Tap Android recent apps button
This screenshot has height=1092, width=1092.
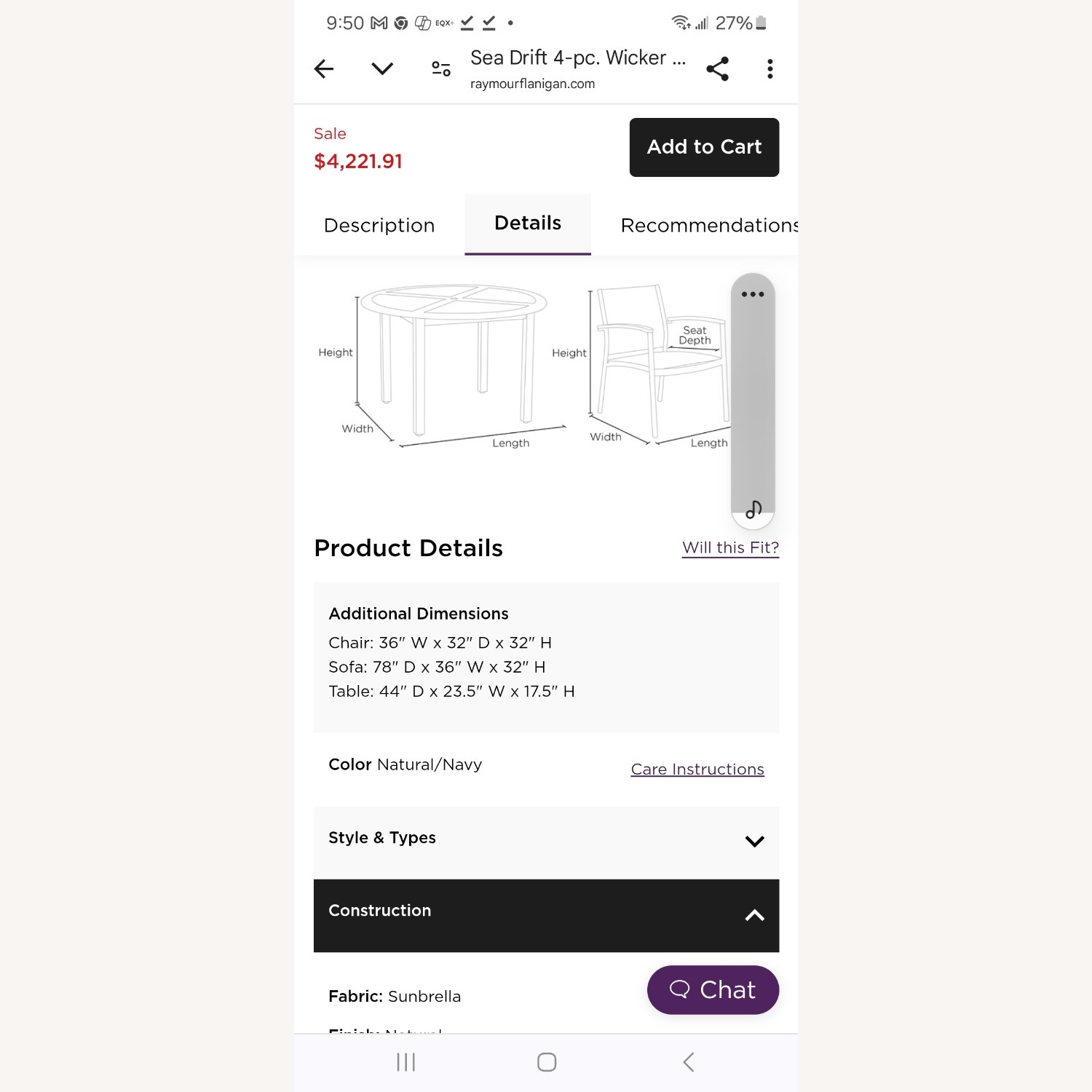[405, 1062]
